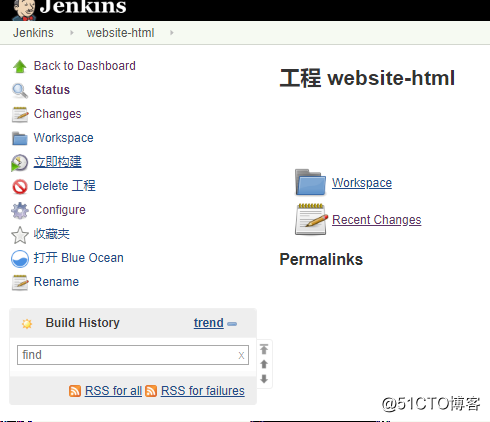Image resolution: width=490 pixels, height=422 pixels.
Task: Click the large Recent Changes notepad icon
Action: (311, 219)
